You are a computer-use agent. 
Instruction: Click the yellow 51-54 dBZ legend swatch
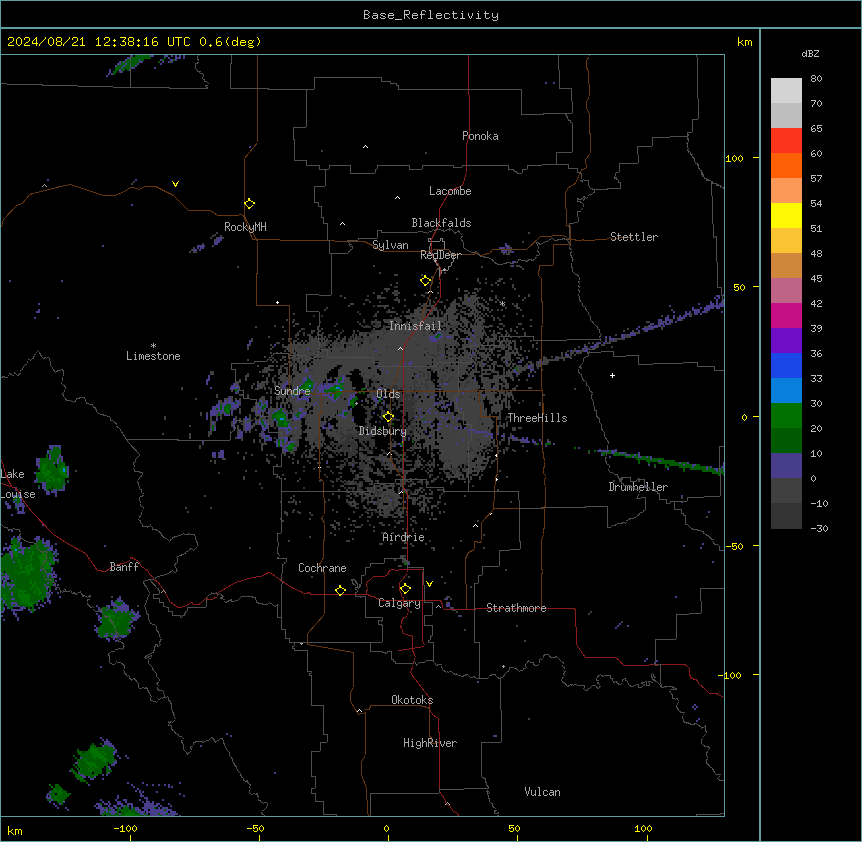pyautogui.click(x=786, y=215)
